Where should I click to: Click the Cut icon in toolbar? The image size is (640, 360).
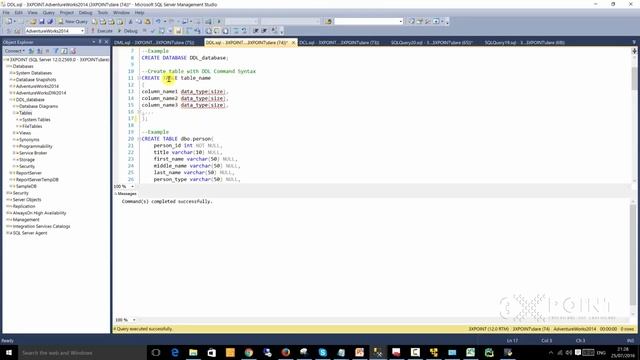coord(131,21)
